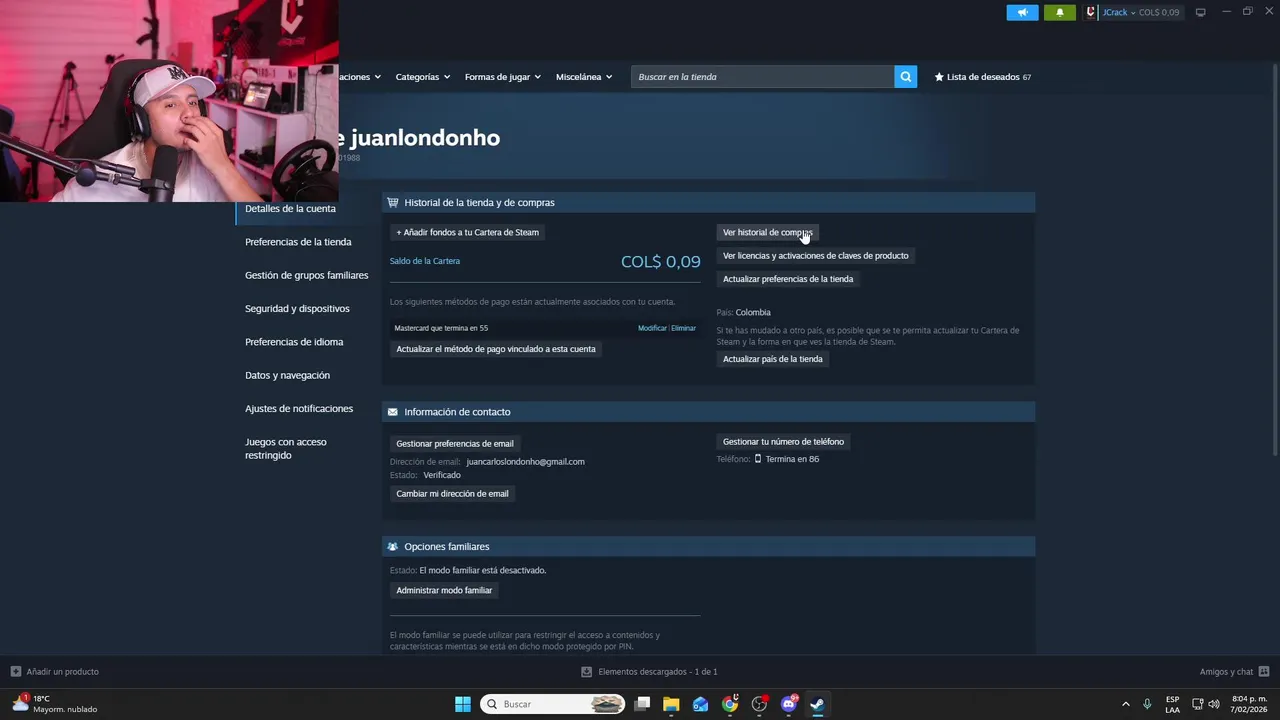This screenshot has width=1280, height=720.
Task: Click Actualizar preferencias de la tienda
Action: point(788,279)
